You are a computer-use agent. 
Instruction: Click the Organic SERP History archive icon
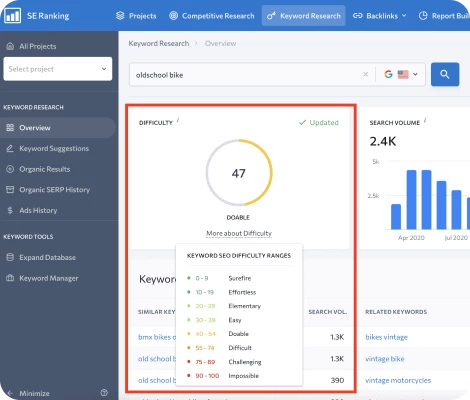pos(10,190)
